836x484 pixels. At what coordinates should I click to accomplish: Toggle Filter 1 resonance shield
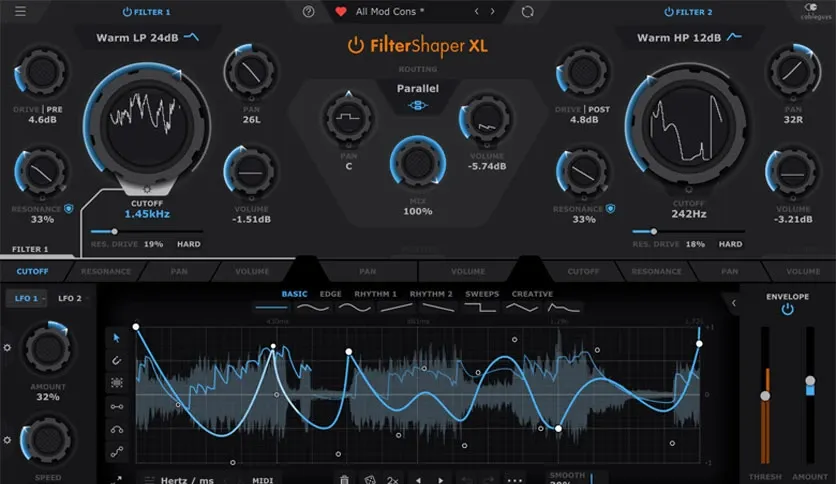69,208
